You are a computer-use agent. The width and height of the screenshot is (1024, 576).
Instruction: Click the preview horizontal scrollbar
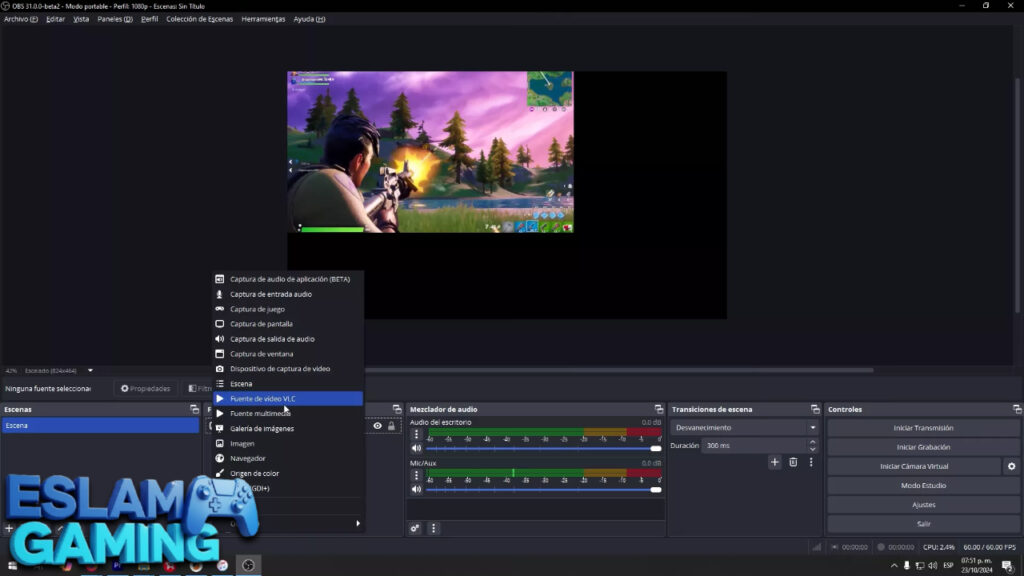(x=618, y=370)
